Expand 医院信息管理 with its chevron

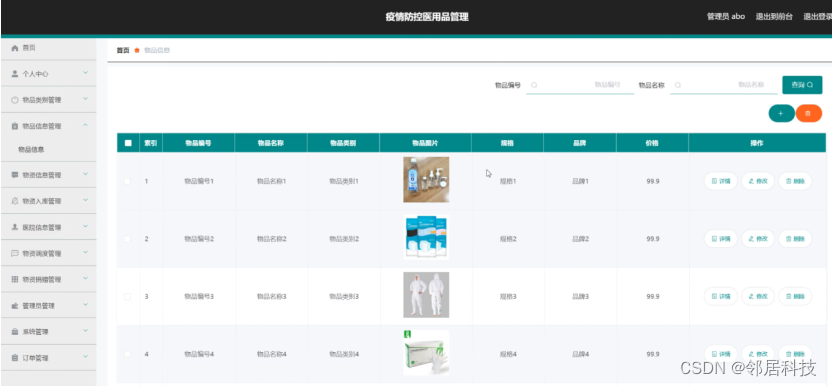pyautogui.click(x=85, y=227)
